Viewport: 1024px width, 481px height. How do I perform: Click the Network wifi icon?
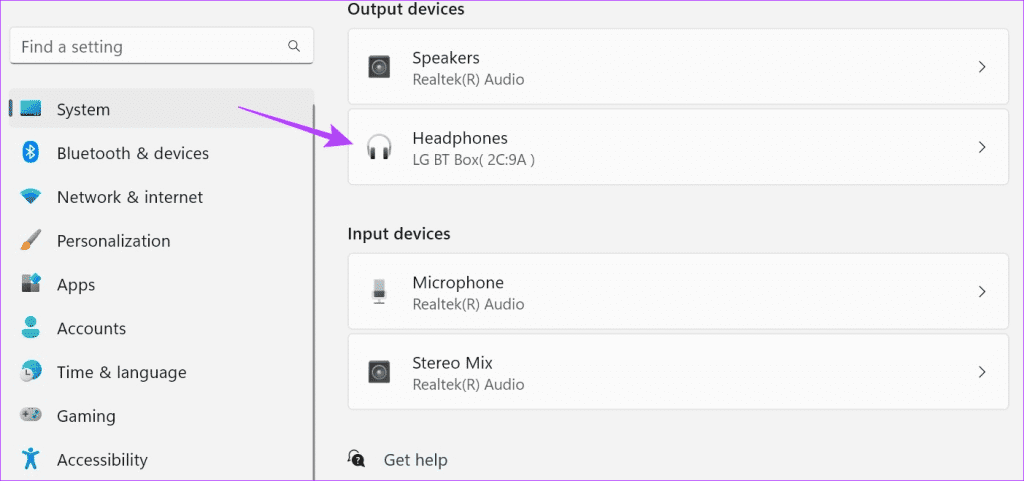coord(30,196)
